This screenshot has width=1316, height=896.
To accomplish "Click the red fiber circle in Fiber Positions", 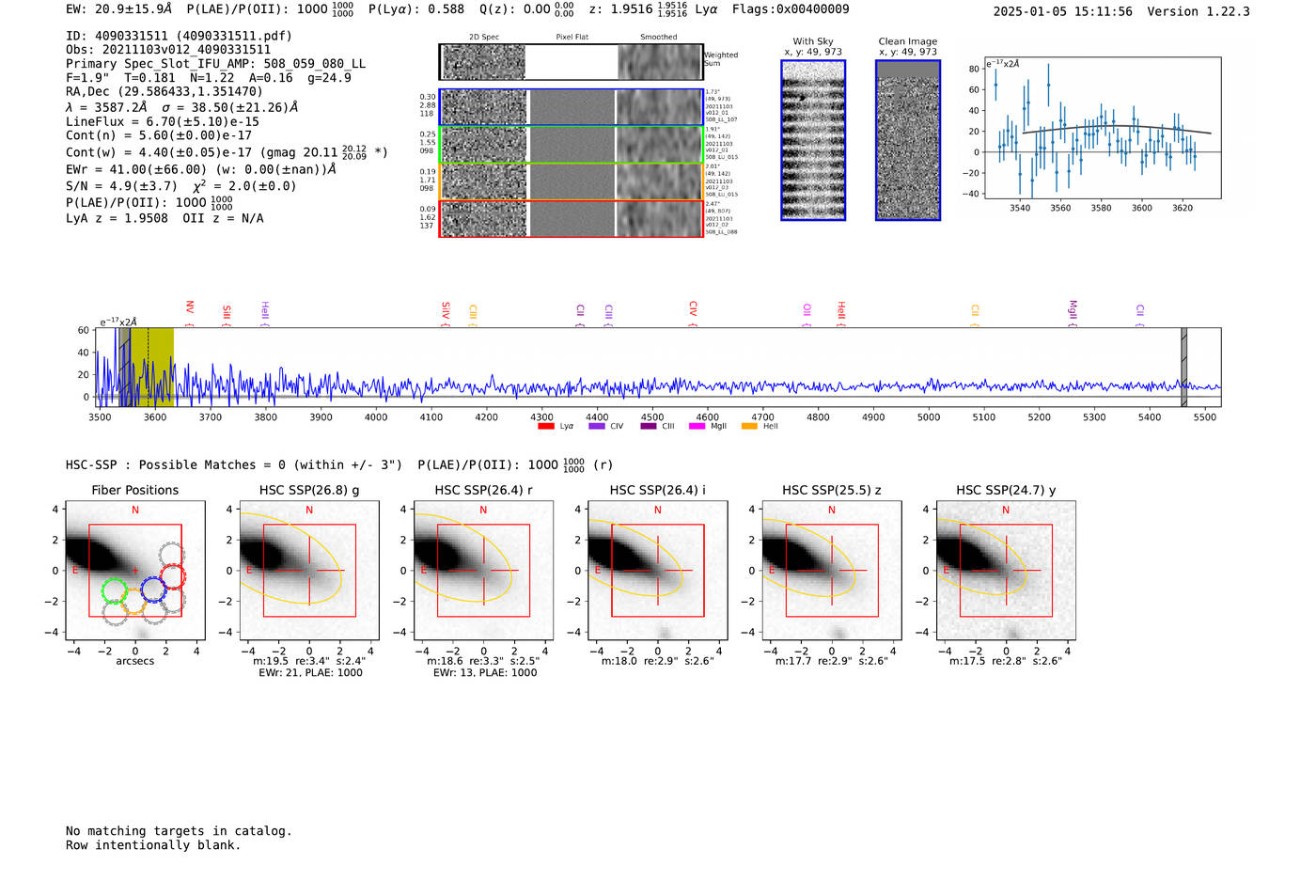I will [172, 575].
